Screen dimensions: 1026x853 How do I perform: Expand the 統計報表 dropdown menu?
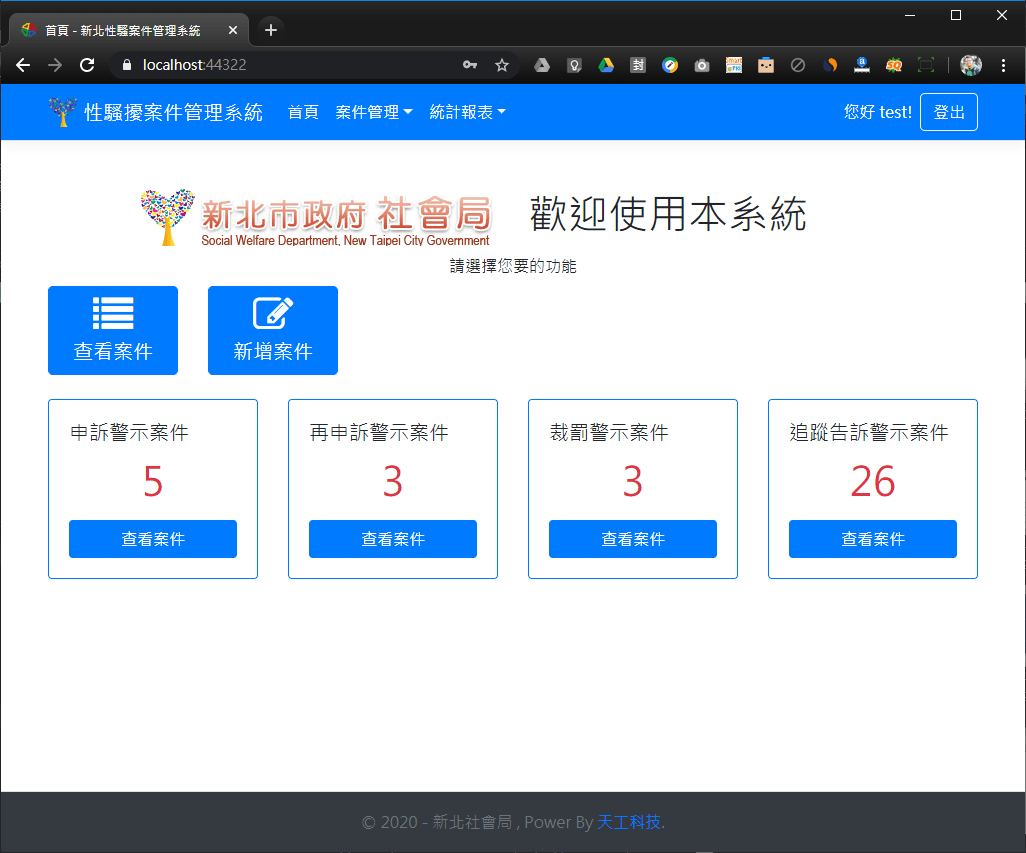(x=467, y=112)
